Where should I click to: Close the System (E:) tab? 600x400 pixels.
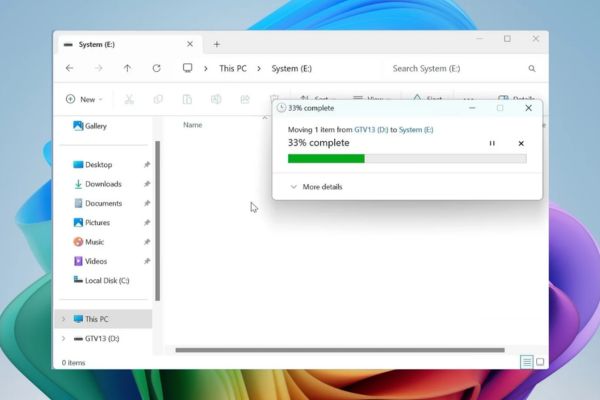190,44
